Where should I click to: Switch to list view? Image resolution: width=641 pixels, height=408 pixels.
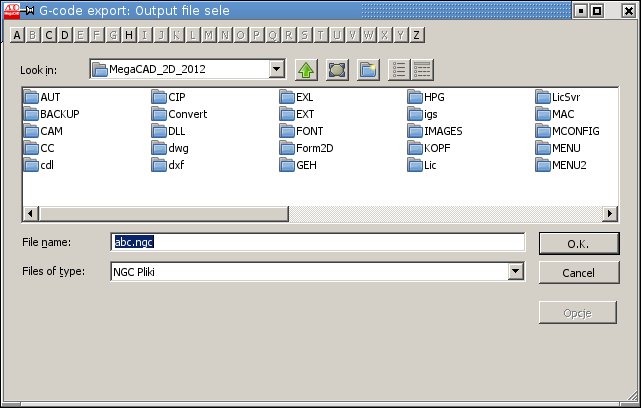(x=399, y=70)
